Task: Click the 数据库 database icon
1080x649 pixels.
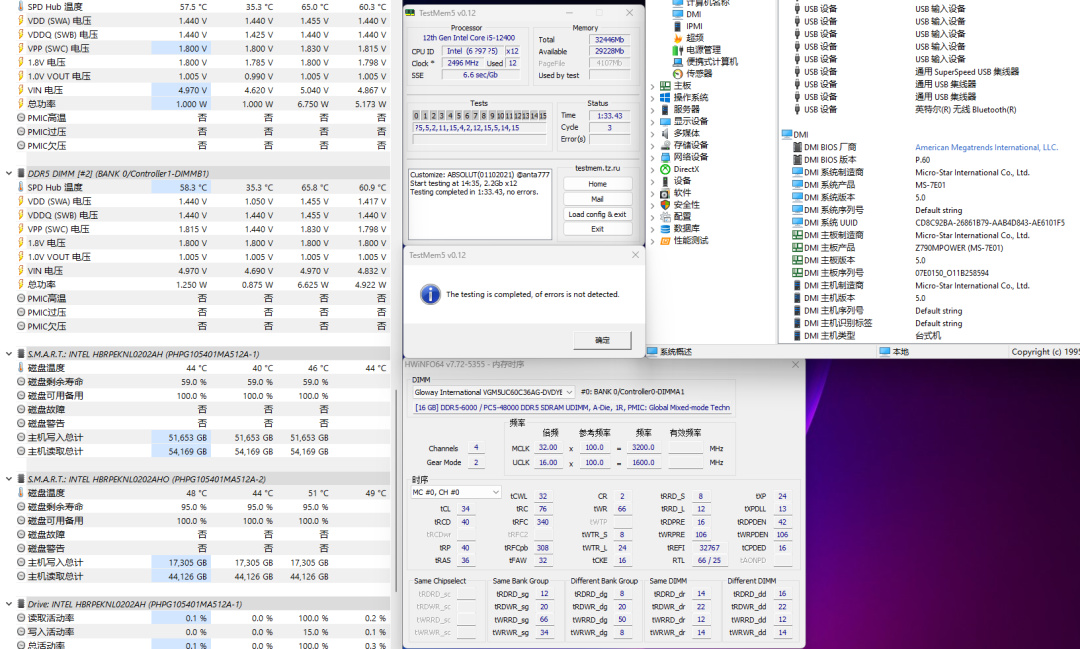Action: tap(665, 228)
